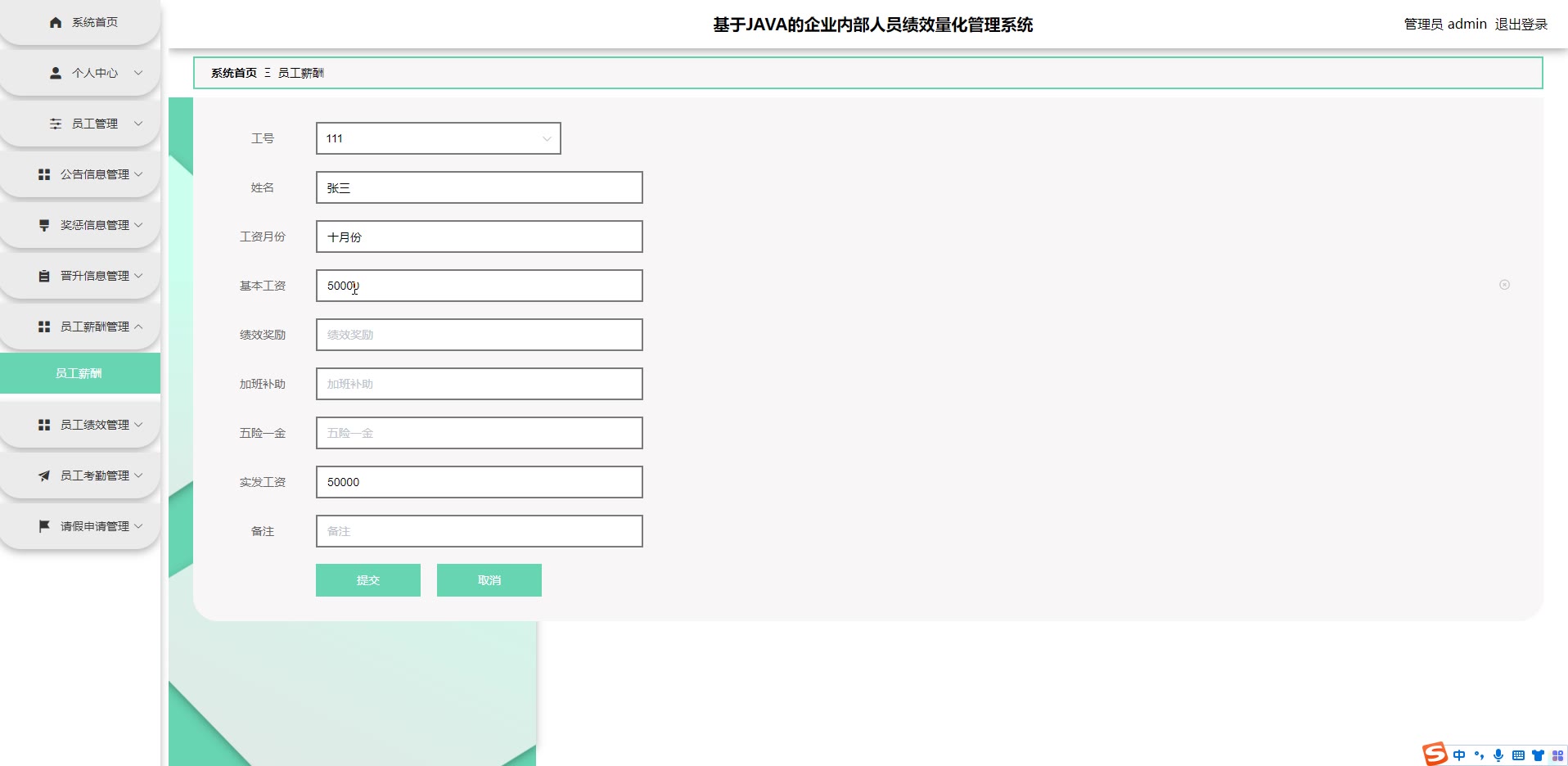Click the grid icon for 员工绩效管理

tap(44, 425)
